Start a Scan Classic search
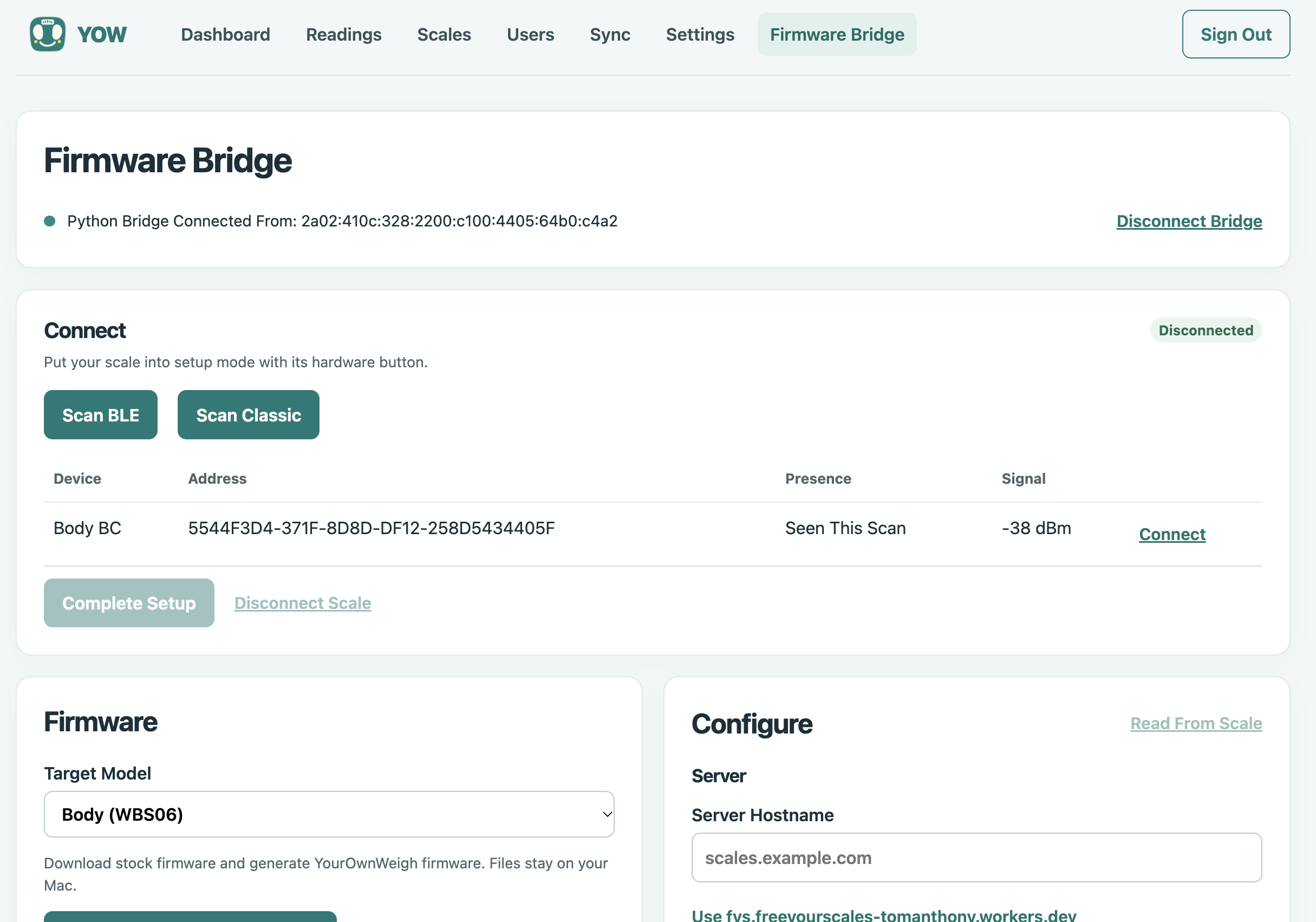The image size is (1316, 922). tap(248, 414)
